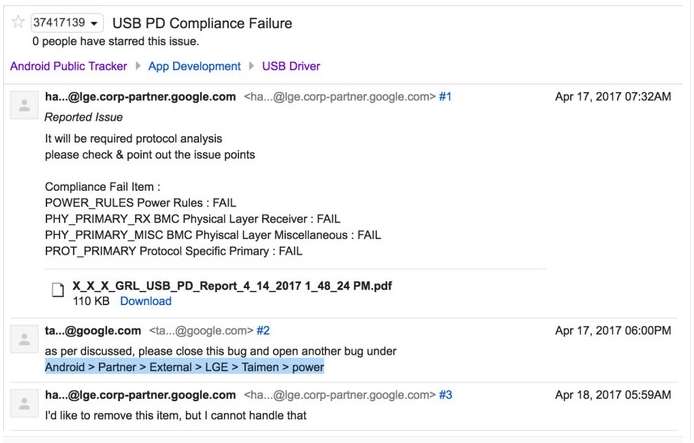Click the avatar icon of ta...@google.com
The height and width of the screenshot is (443, 694).
24,339
